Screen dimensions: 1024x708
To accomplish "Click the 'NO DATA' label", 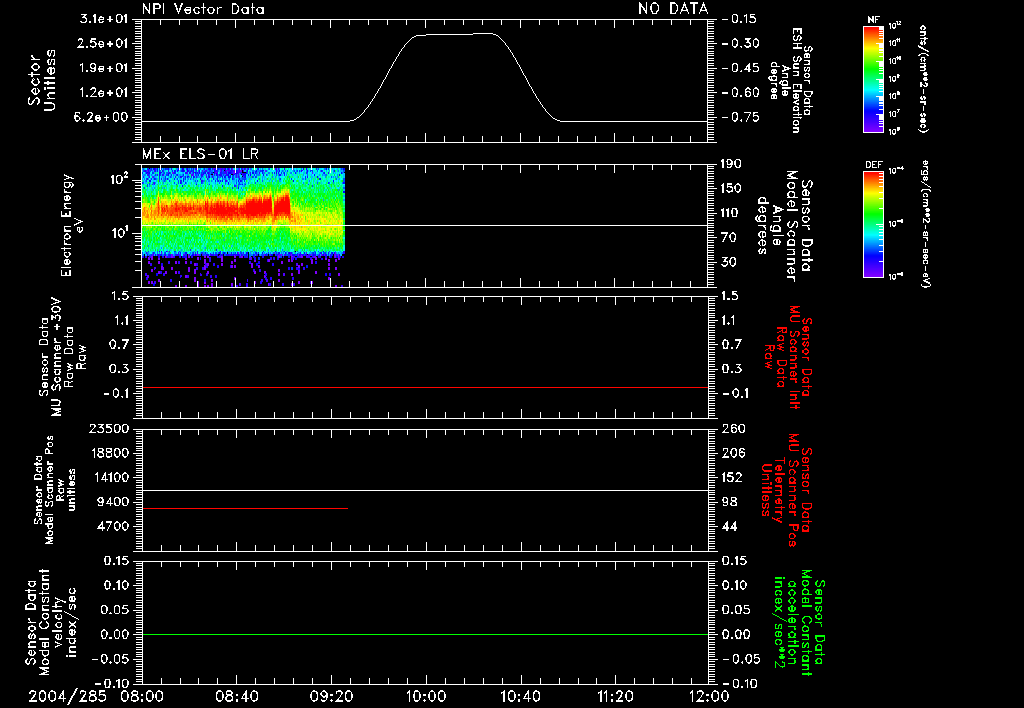I will tap(673, 8).
